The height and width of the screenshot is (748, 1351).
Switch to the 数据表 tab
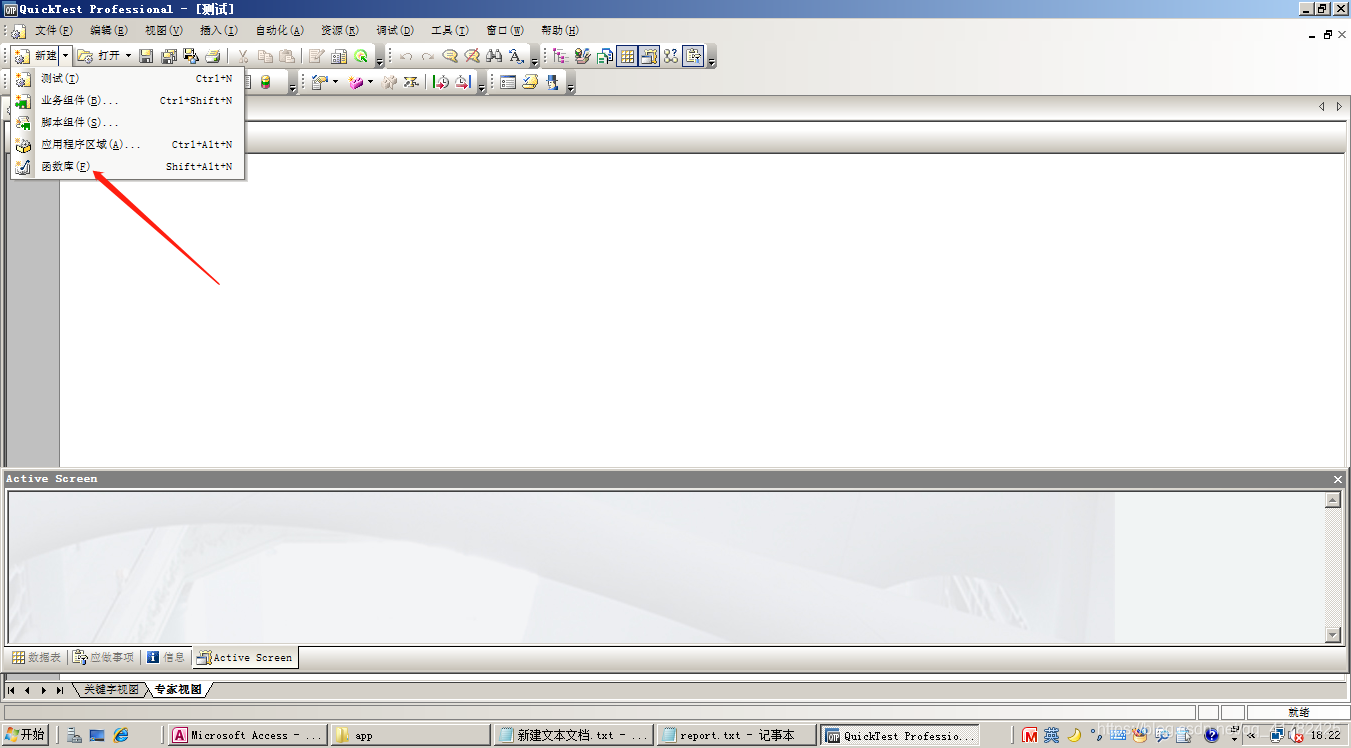36,657
